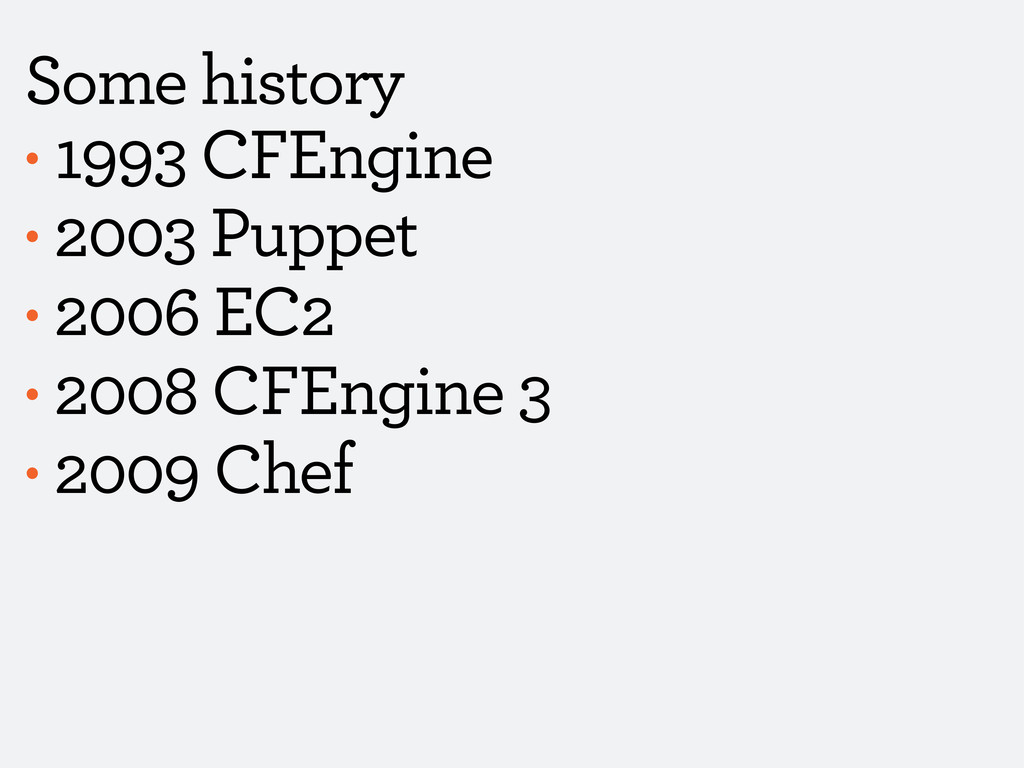Select the orange bullet before 2009 Chef
1024x768 pixels.
32,473
